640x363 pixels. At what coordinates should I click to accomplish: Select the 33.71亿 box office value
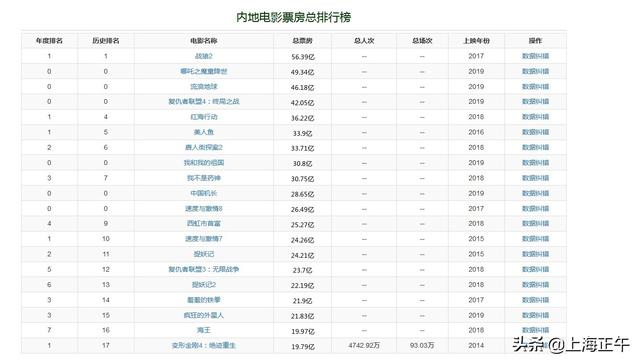pyautogui.click(x=302, y=148)
